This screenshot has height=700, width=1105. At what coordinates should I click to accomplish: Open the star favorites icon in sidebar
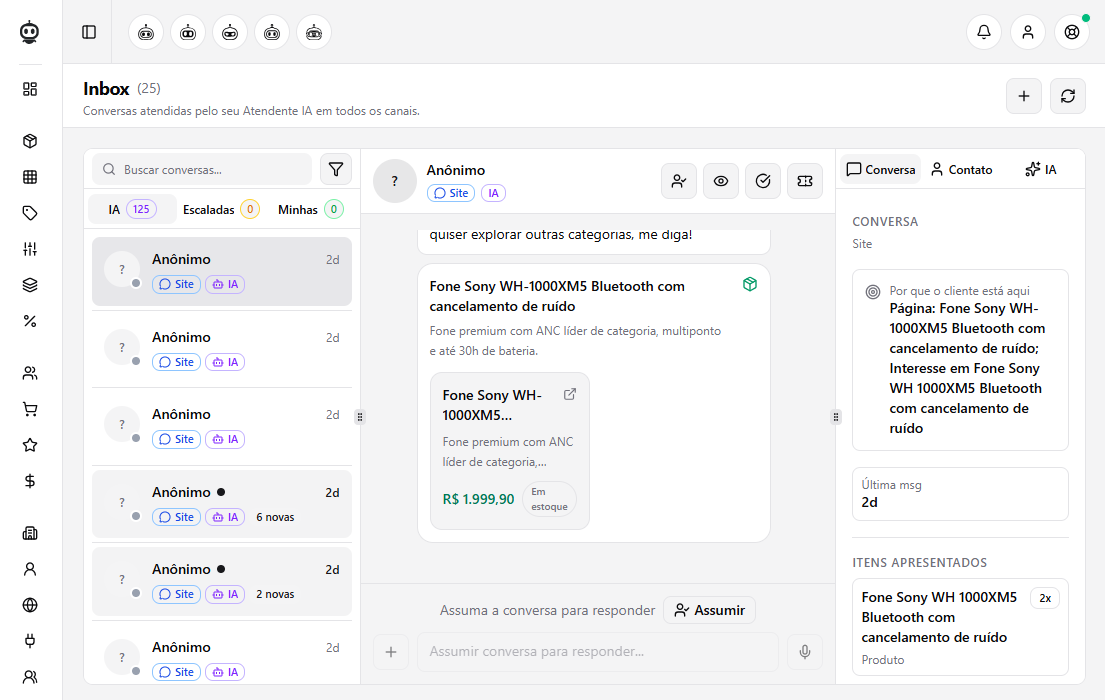point(30,445)
